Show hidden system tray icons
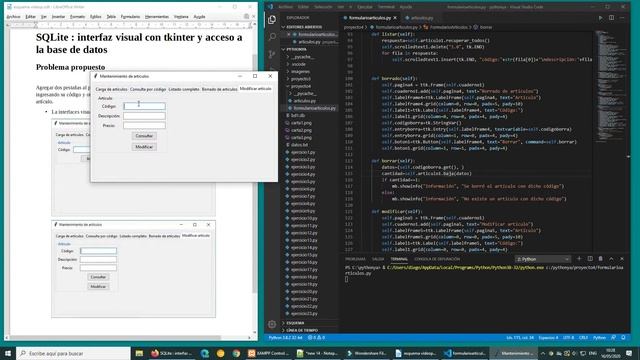The height and width of the screenshot is (360, 640). point(543,353)
